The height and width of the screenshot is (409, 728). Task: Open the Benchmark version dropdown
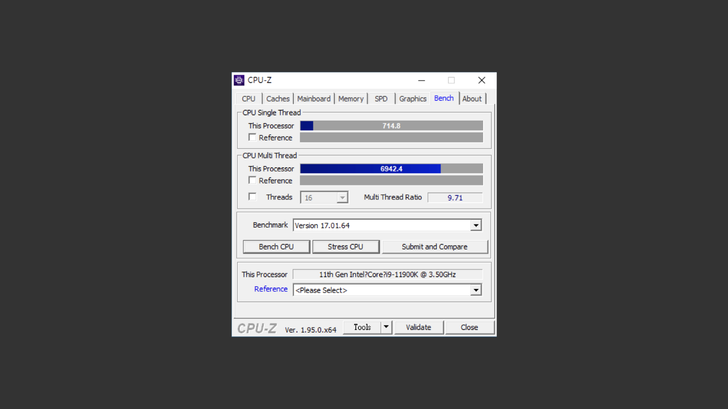(x=476, y=226)
